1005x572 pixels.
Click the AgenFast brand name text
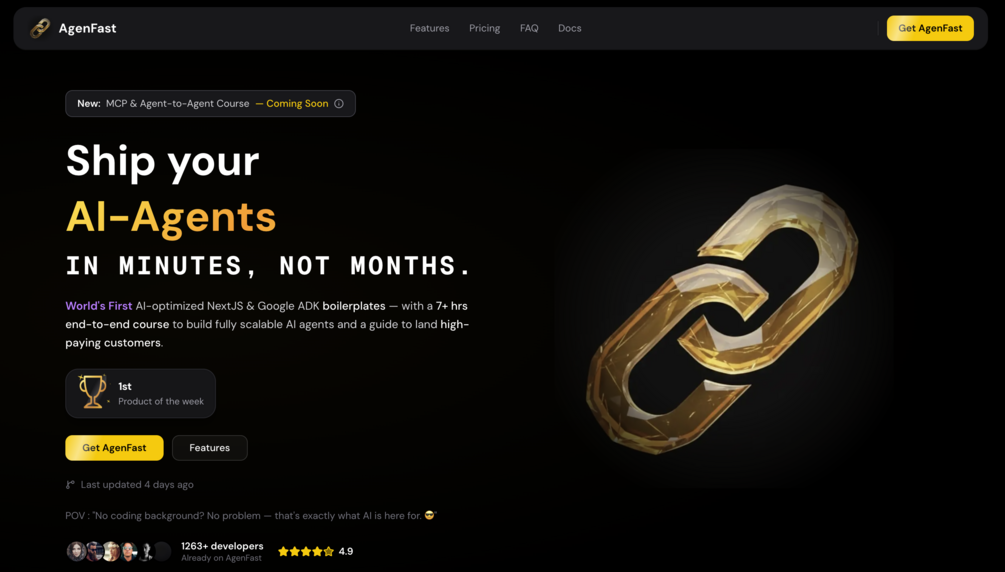(x=87, y=28)
